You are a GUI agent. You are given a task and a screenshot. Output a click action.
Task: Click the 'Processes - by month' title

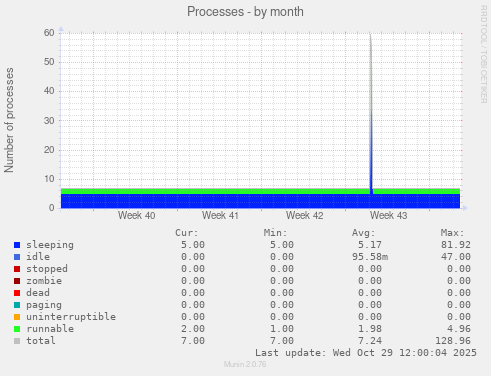(x=245, y=12)
